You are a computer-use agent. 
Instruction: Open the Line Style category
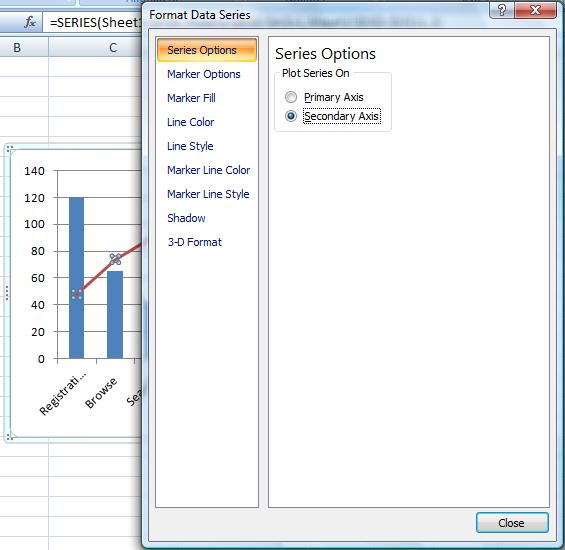190,146
